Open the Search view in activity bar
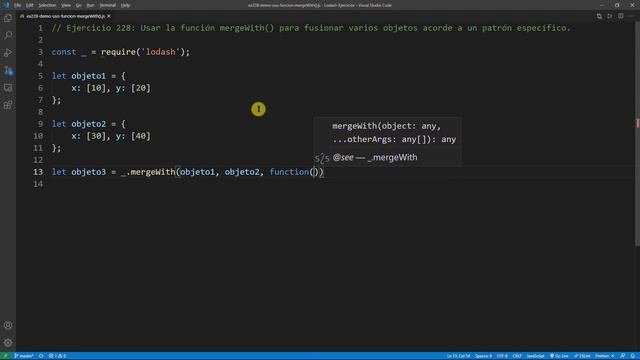The image size is (640, 360). 8,35
